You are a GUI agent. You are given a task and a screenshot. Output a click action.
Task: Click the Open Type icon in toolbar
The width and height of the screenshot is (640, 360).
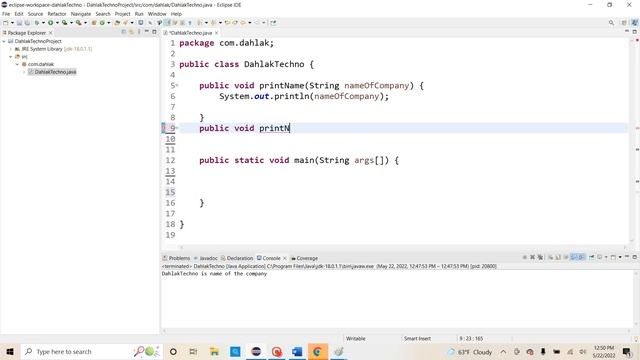tap(117, 23)
